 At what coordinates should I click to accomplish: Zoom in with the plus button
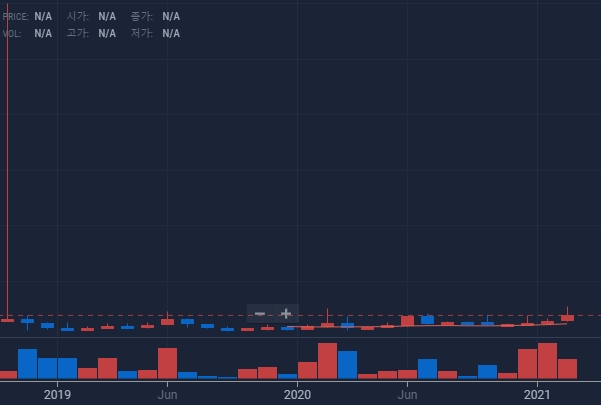(x=286, y=314)
